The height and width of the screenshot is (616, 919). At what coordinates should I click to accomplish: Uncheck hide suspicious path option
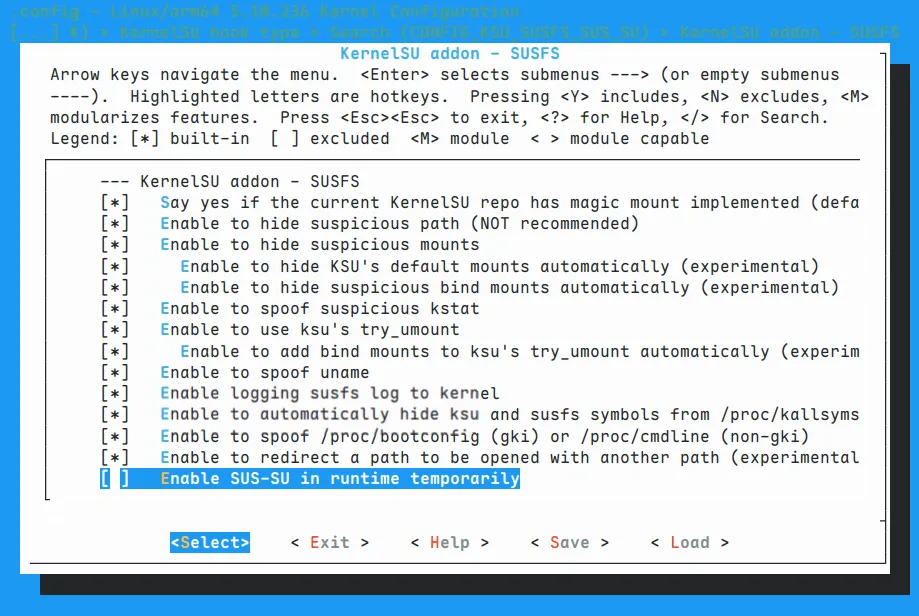coord(115,223)
